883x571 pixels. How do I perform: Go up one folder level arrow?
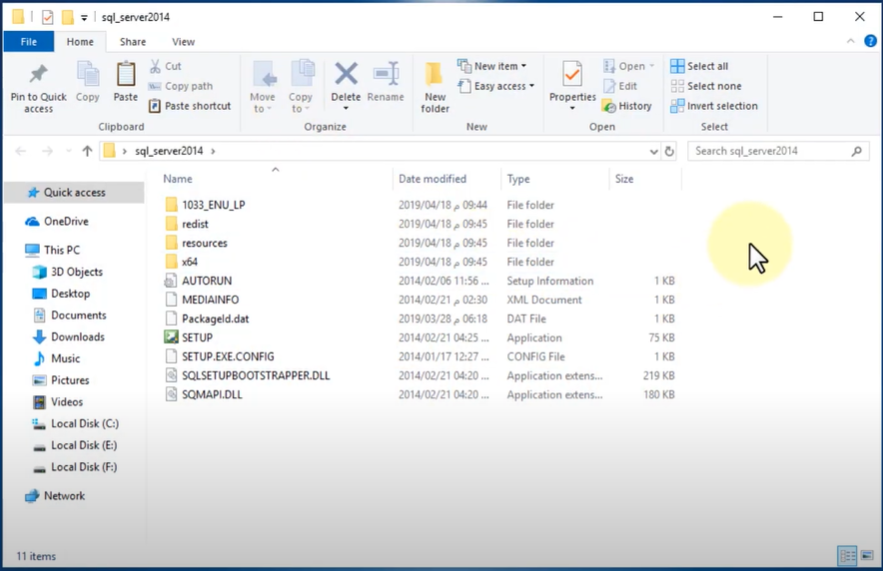87,151
